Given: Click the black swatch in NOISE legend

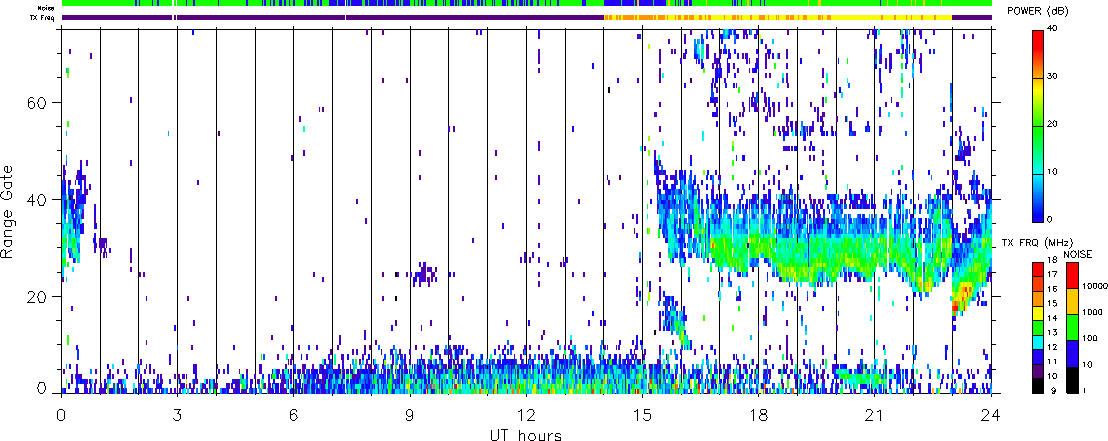Looking at the screenshot, I should [x=1072, y=379].
